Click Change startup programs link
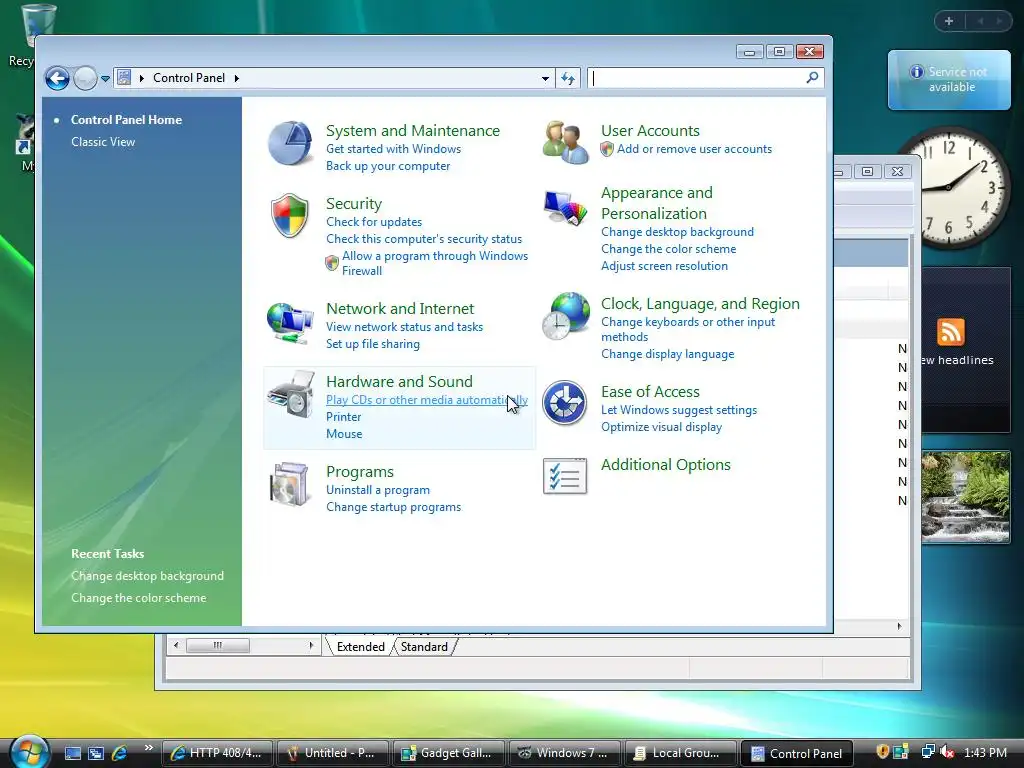 tap(394, 507)
